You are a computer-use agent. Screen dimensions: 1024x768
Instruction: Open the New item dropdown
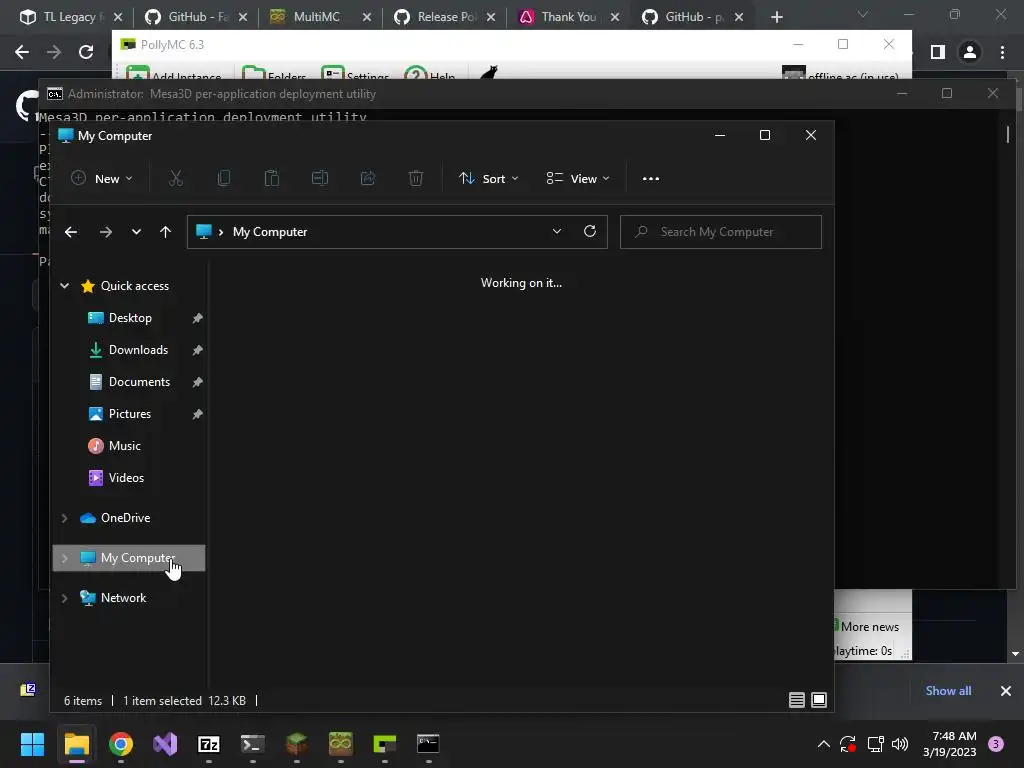[x=102, y=178]
